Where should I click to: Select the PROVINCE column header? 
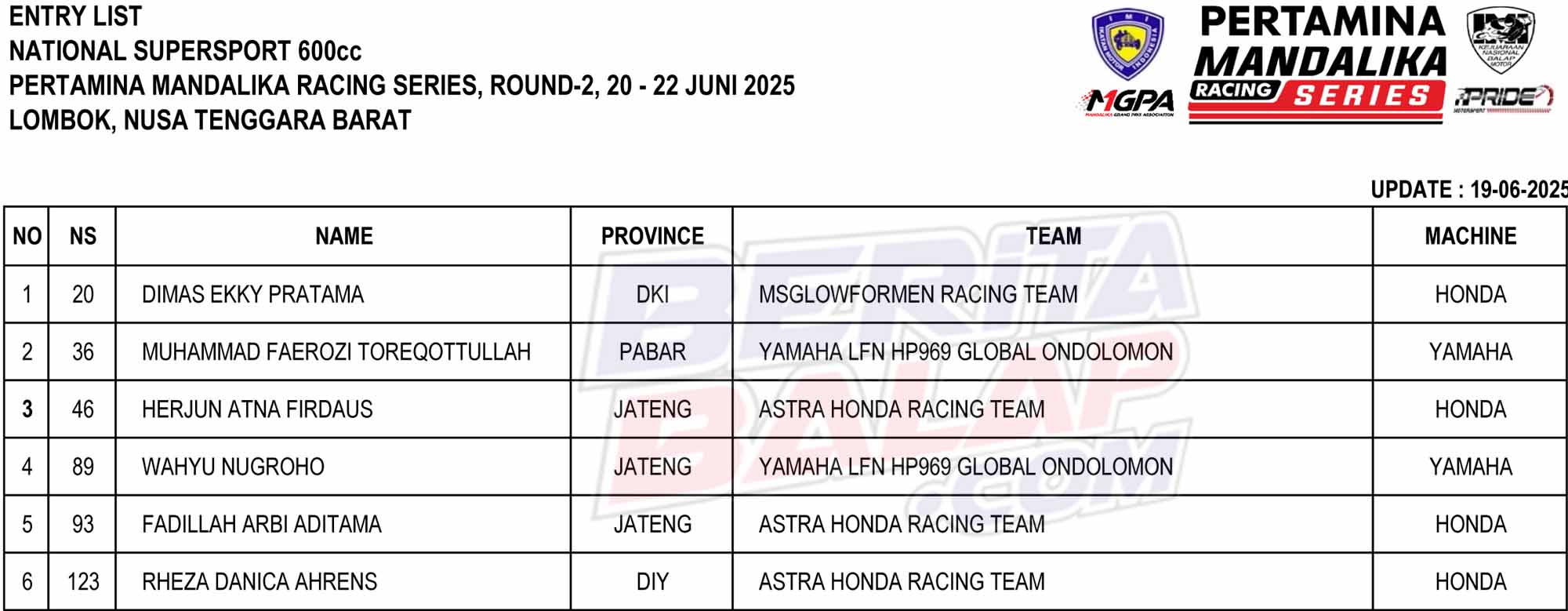[652, 236]
